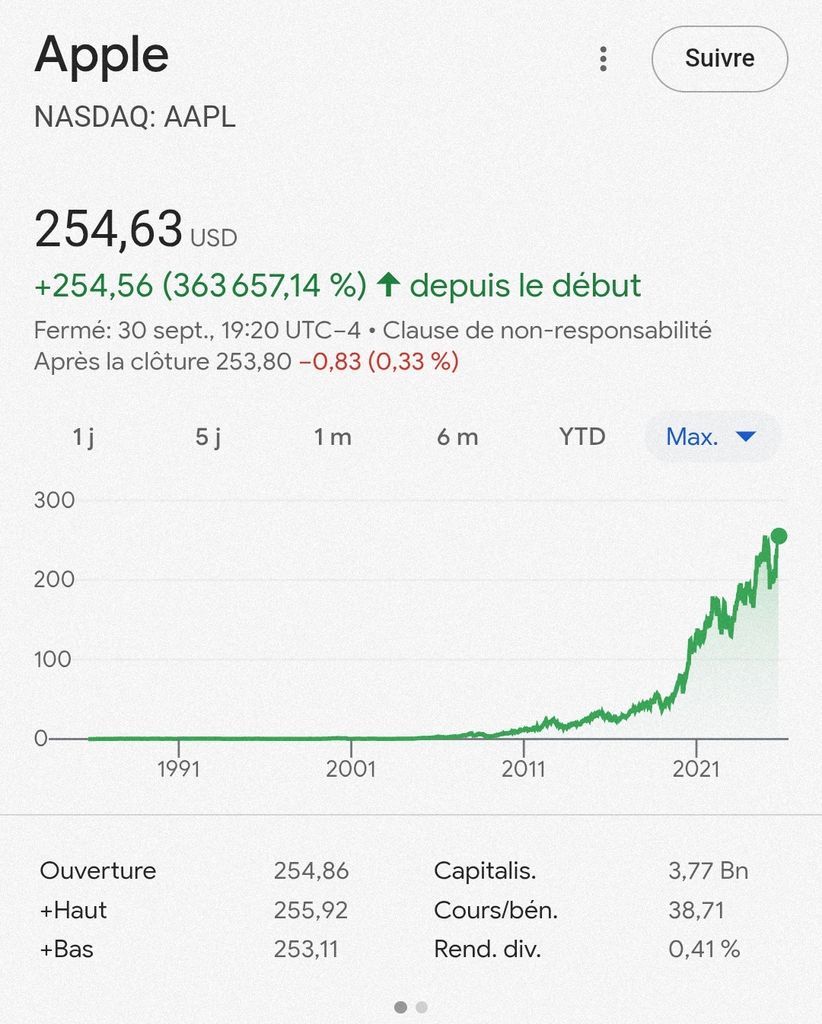Select the Cours/bén. statistic row

(496, 911)
